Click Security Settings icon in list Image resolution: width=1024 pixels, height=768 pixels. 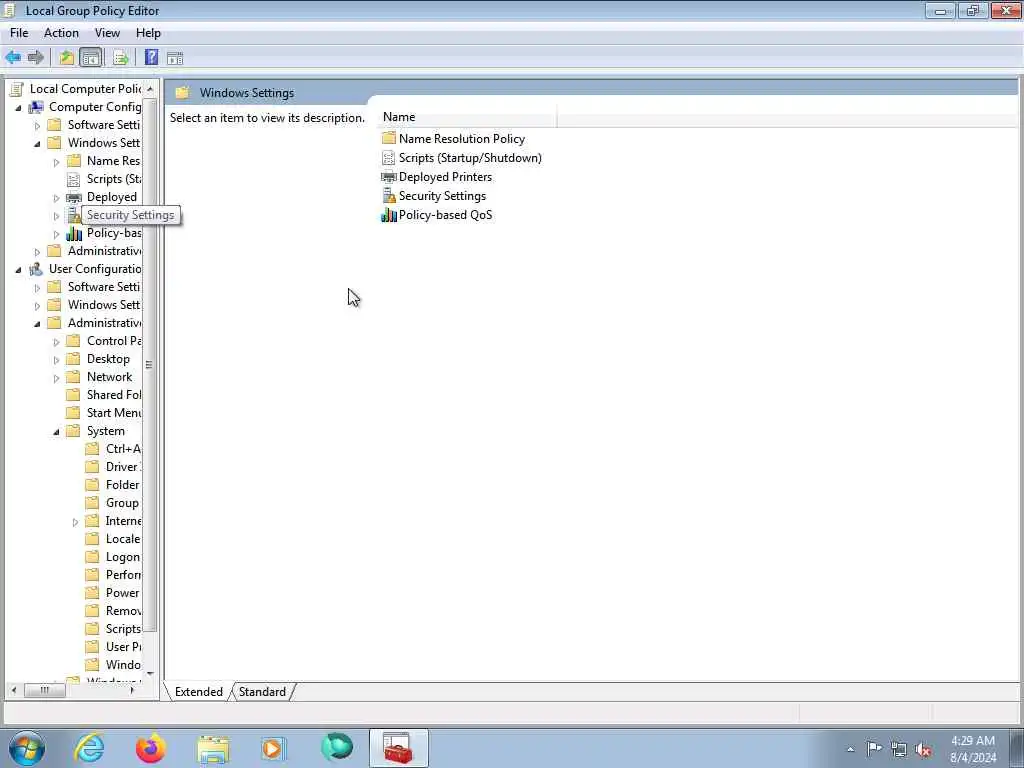(x=389, y=195)
